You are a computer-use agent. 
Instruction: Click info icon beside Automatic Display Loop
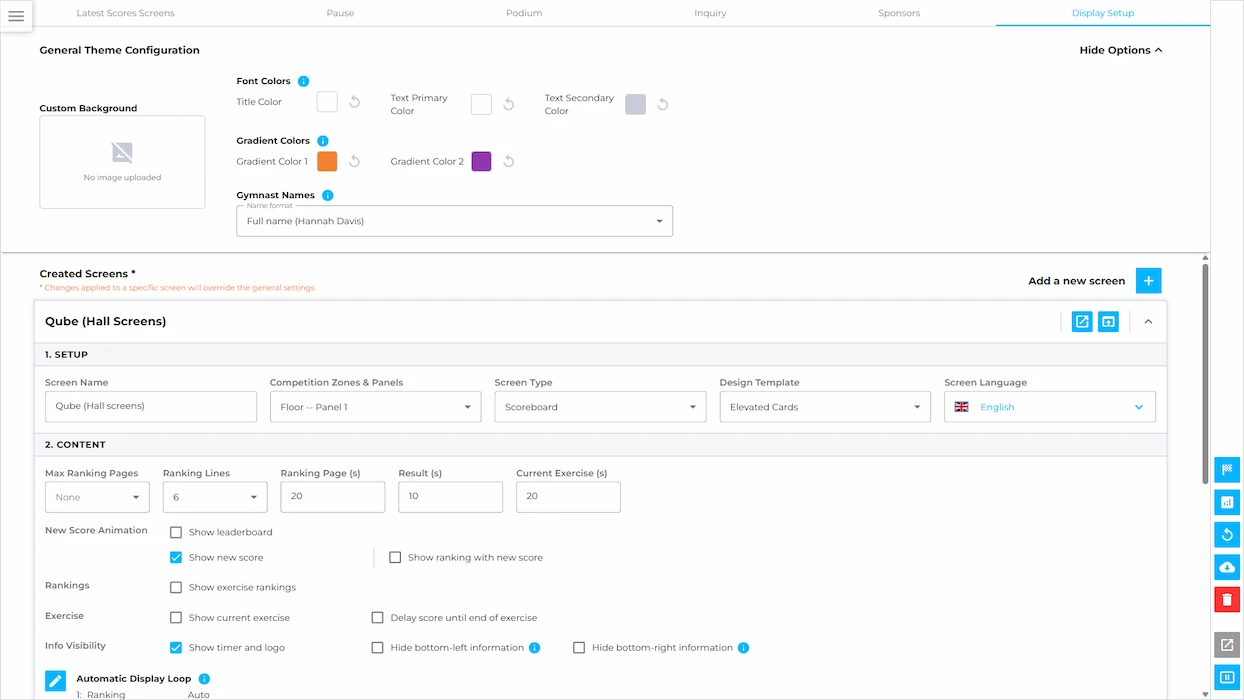pos(204,679)
